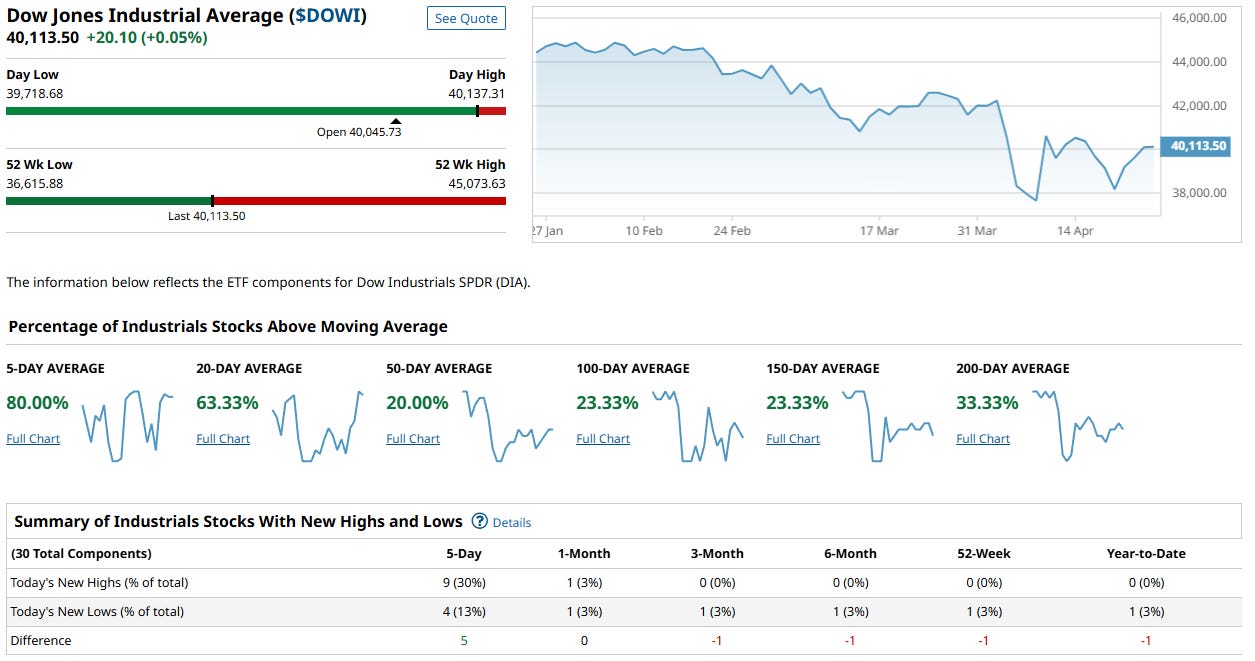Click the 46,000.00 price axis label

click(1197, 18)
